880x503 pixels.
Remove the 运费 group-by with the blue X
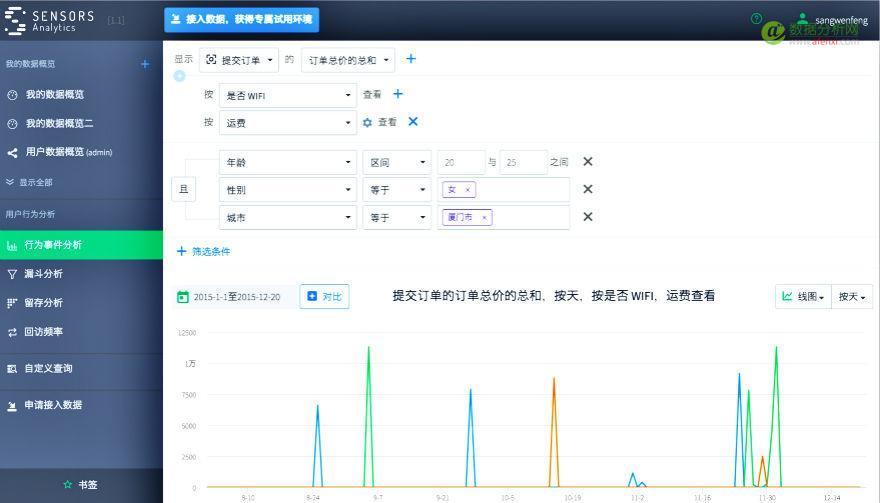[x=413, y=121]
